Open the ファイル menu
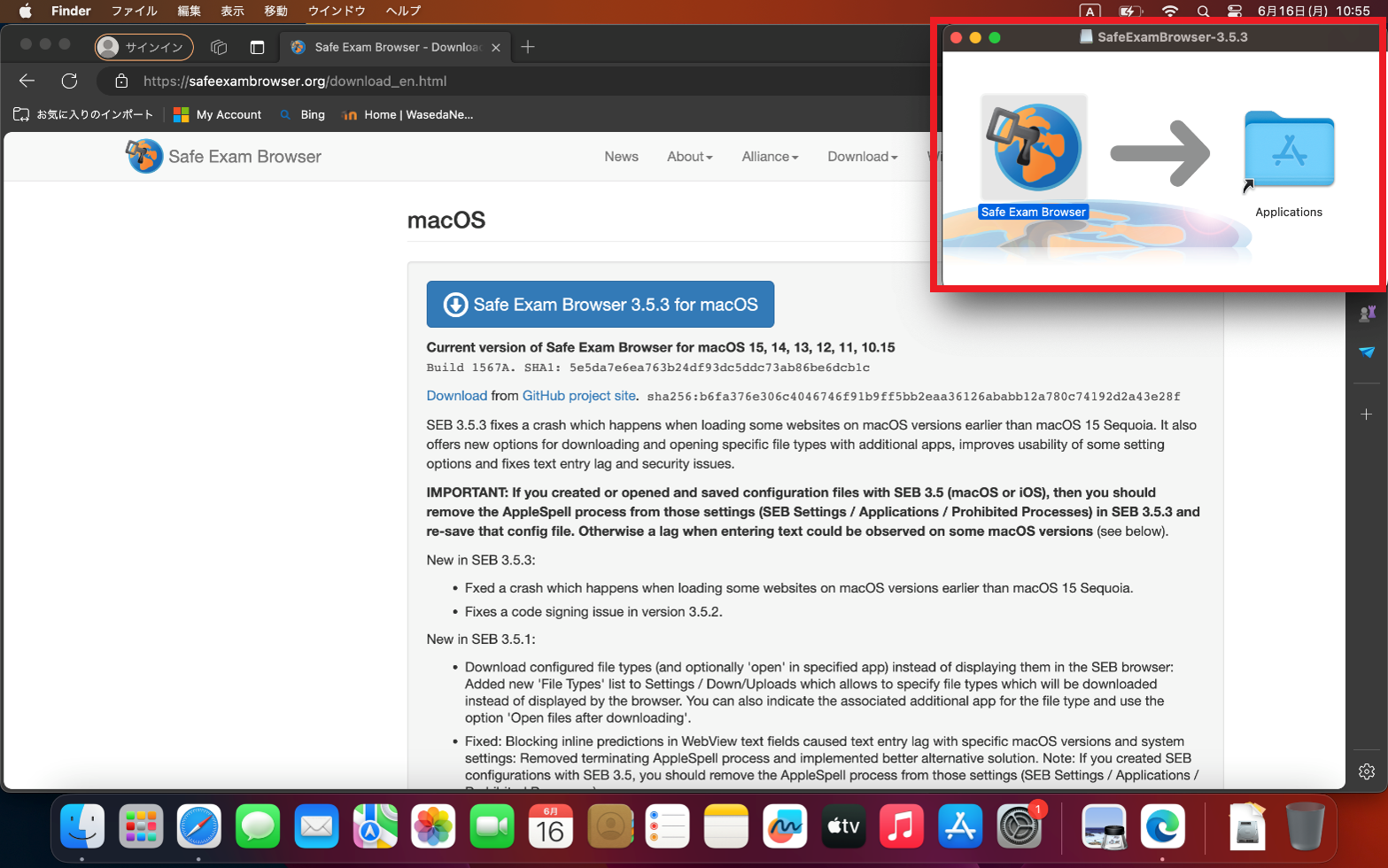 135,11
